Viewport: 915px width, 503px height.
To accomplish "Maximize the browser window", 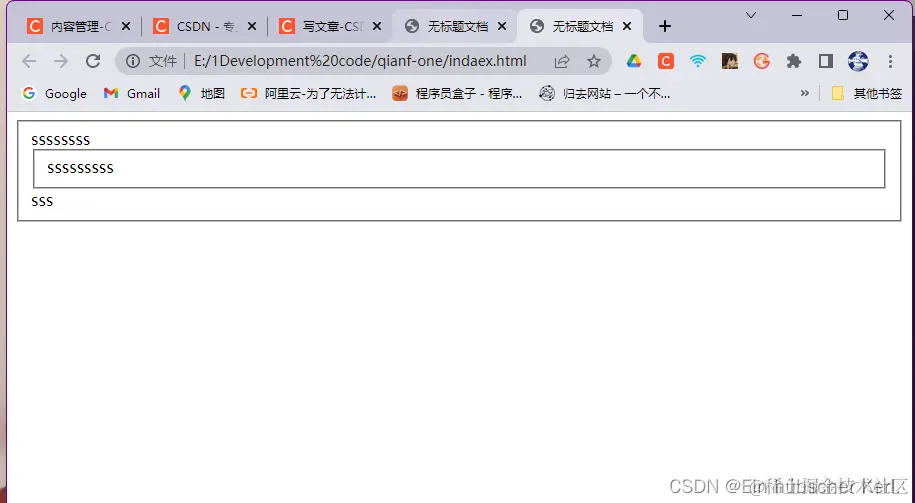I will [x=843, y=15].
